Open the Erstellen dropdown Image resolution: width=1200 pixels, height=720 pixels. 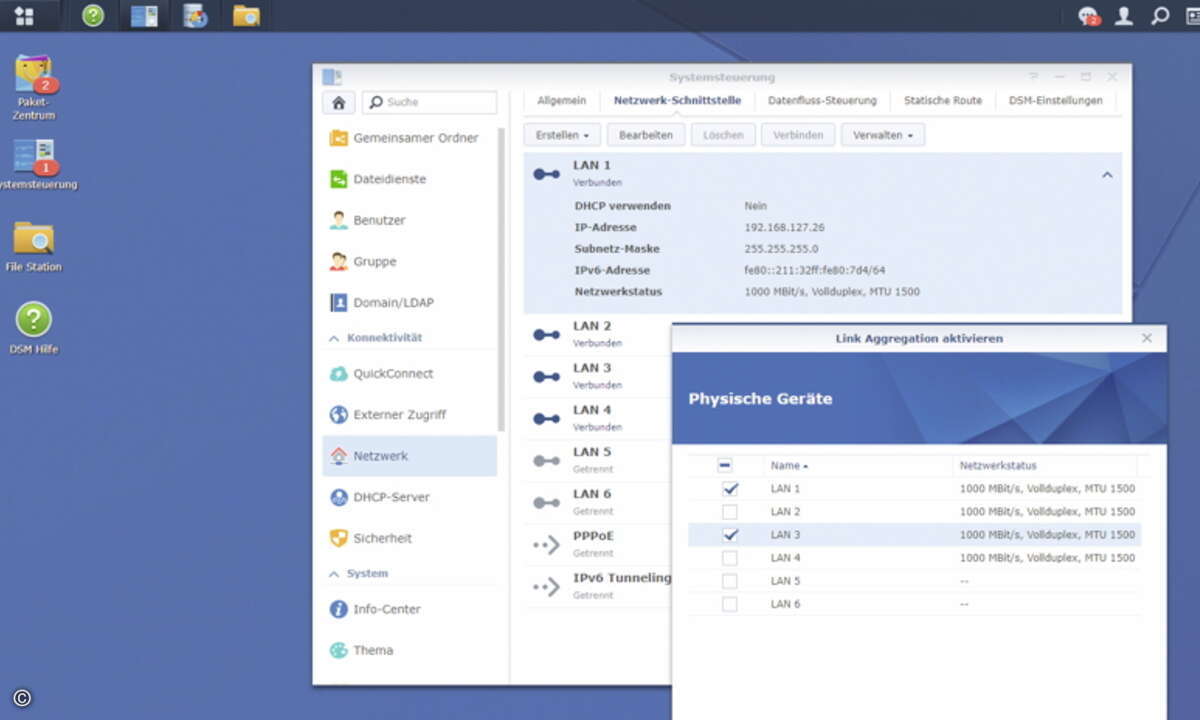coord(562,135)
